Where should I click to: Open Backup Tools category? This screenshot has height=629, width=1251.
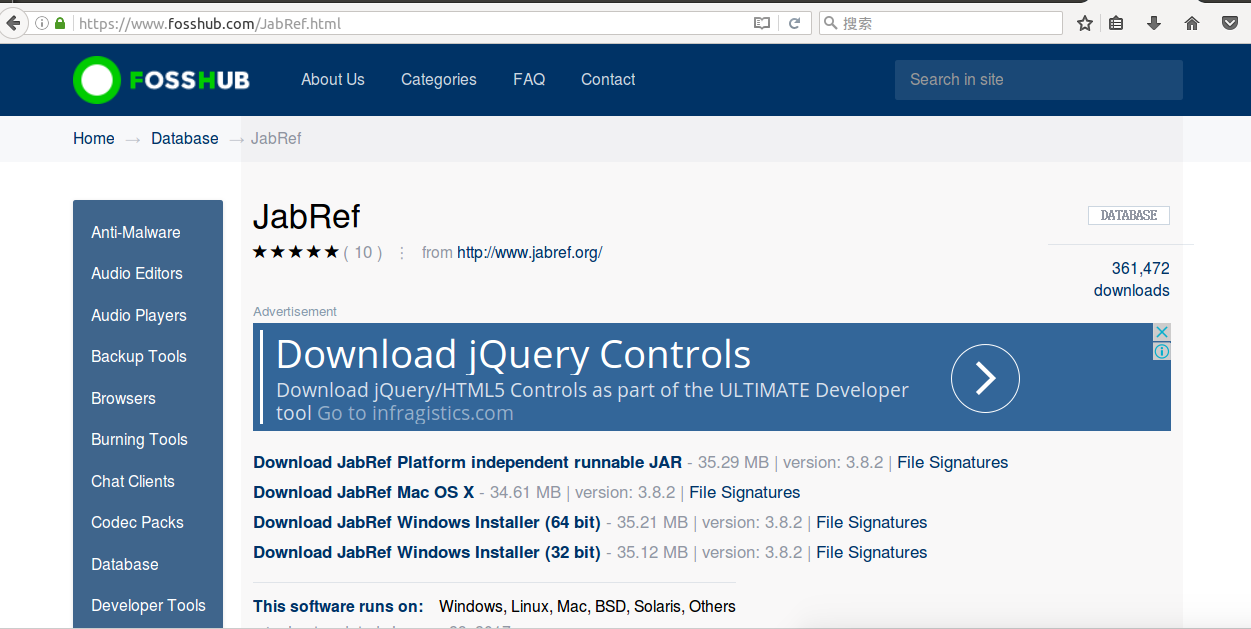[139, 357]
